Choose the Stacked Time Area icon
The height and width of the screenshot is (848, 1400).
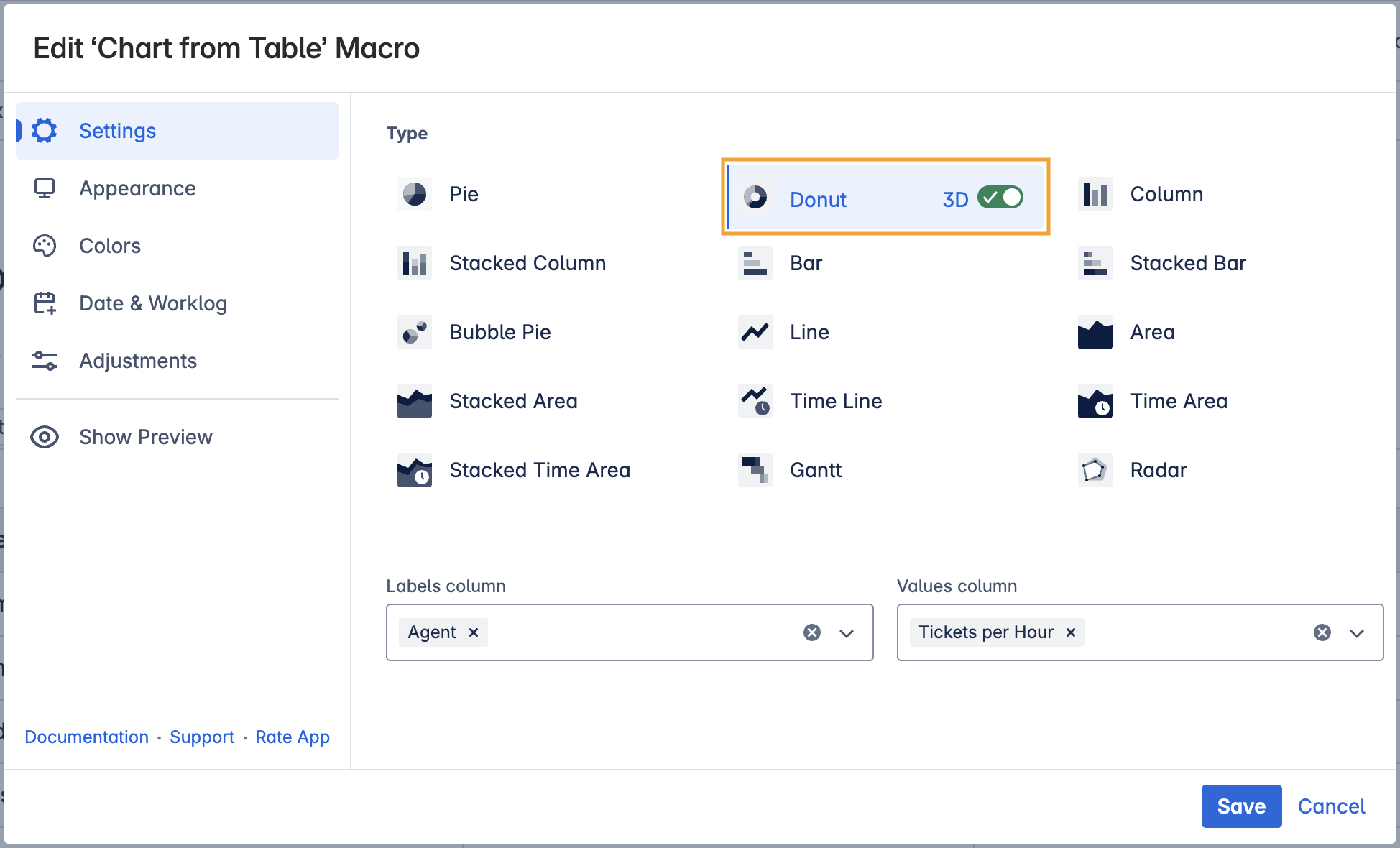point(415,470)
